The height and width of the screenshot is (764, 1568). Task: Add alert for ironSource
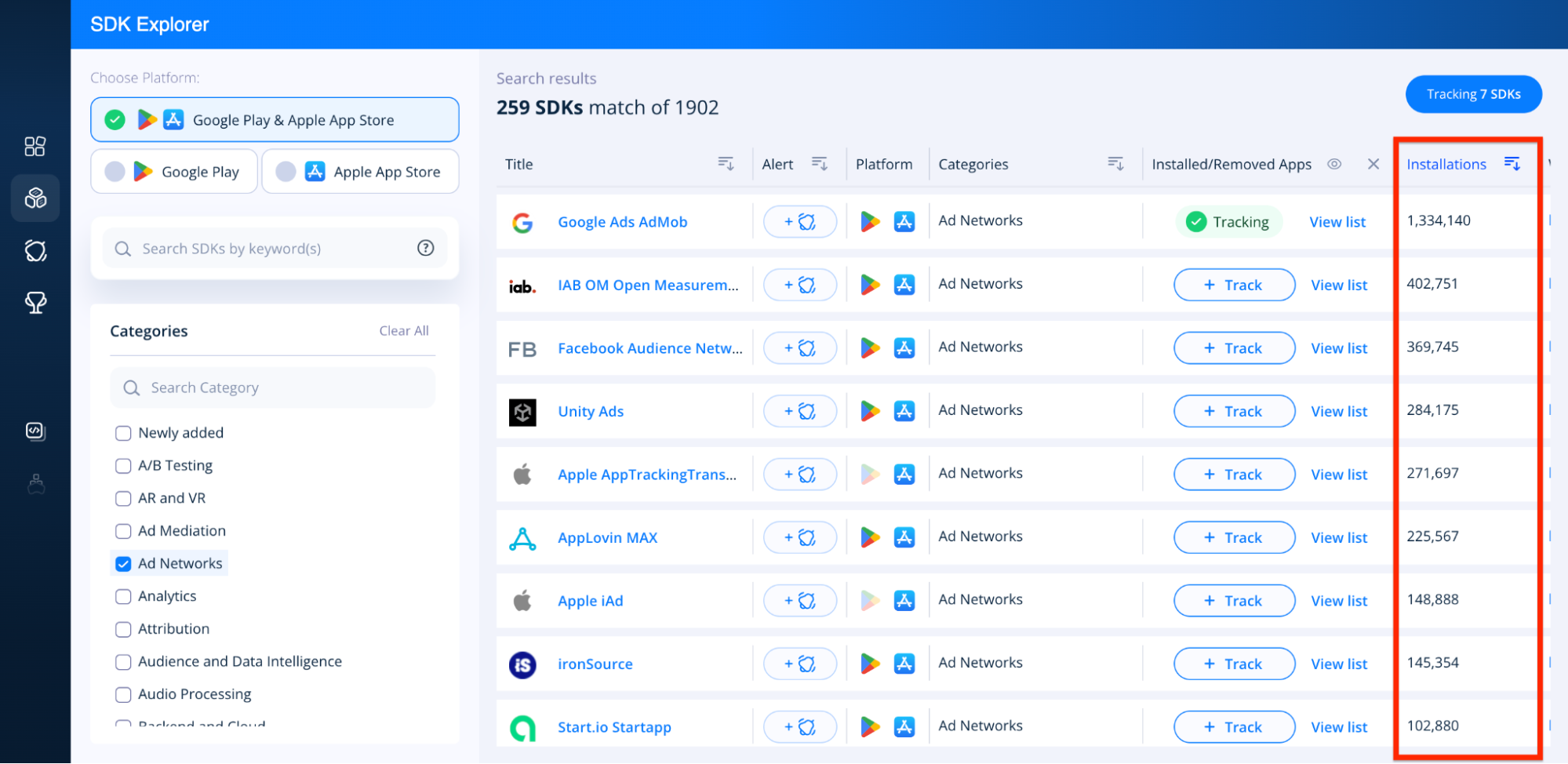click(800, 664)
